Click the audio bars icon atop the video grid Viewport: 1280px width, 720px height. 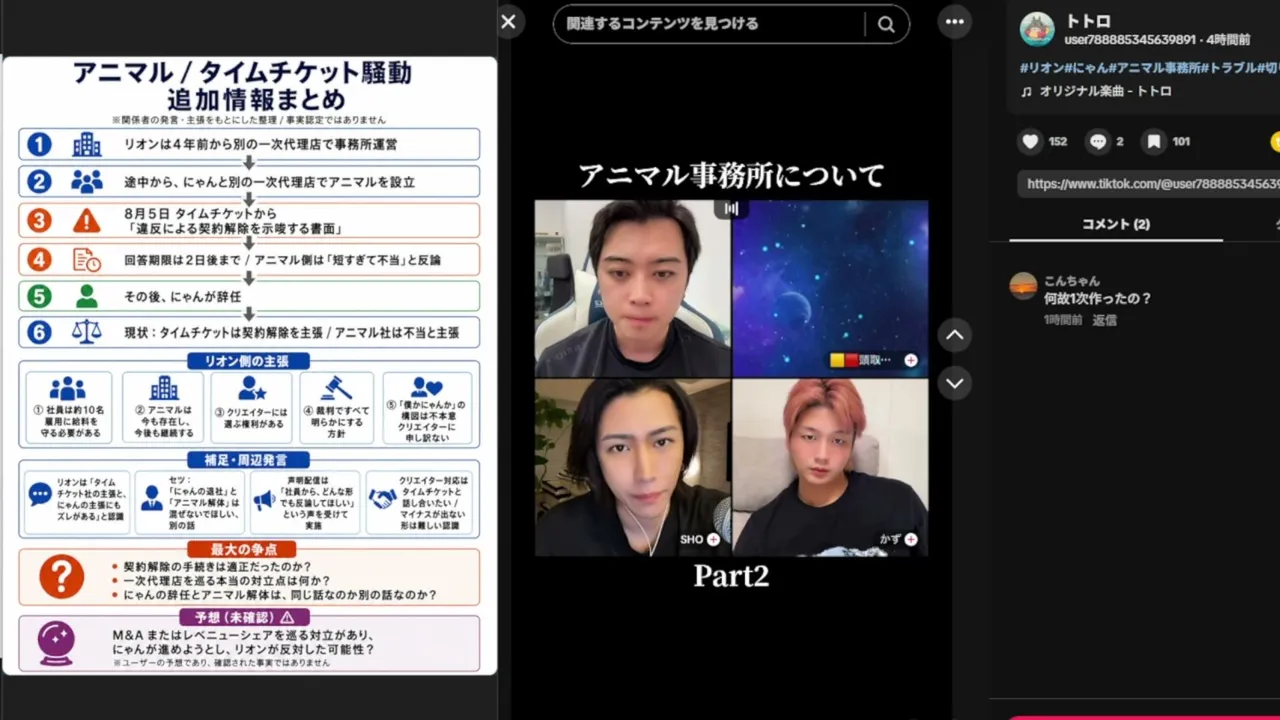point(731,208)
